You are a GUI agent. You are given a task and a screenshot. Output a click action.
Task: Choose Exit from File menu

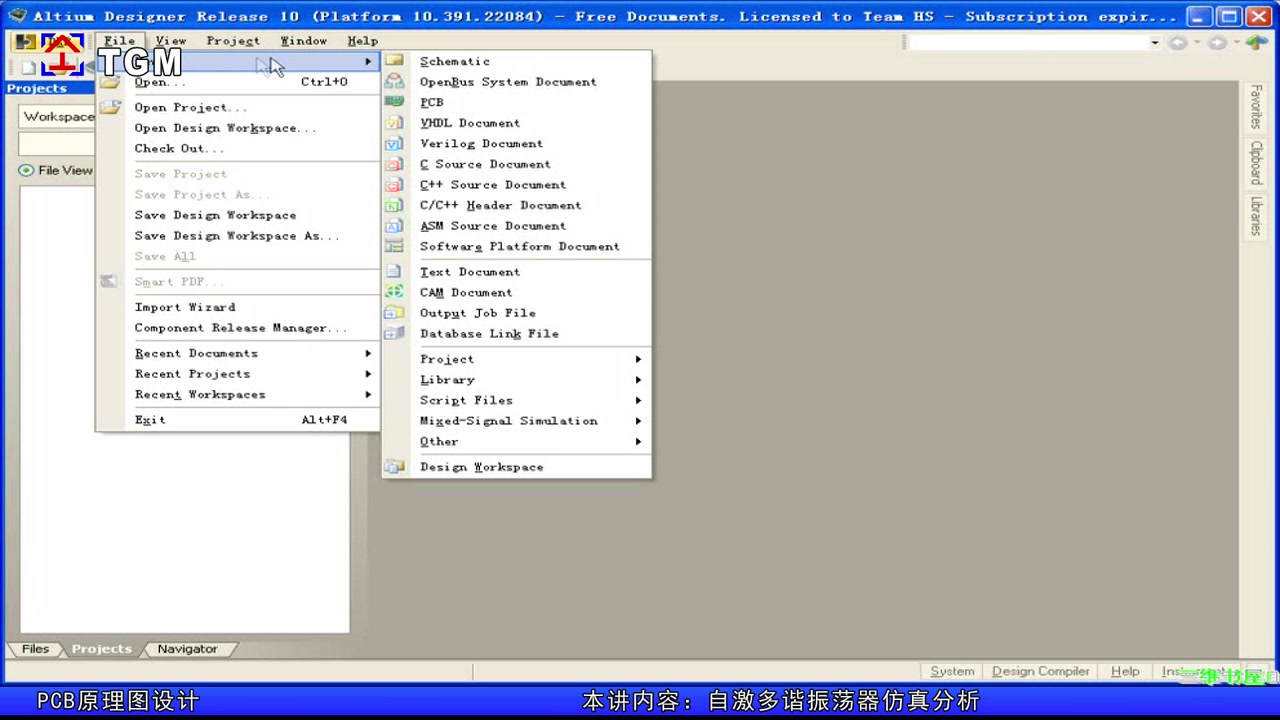coord(238,420)
